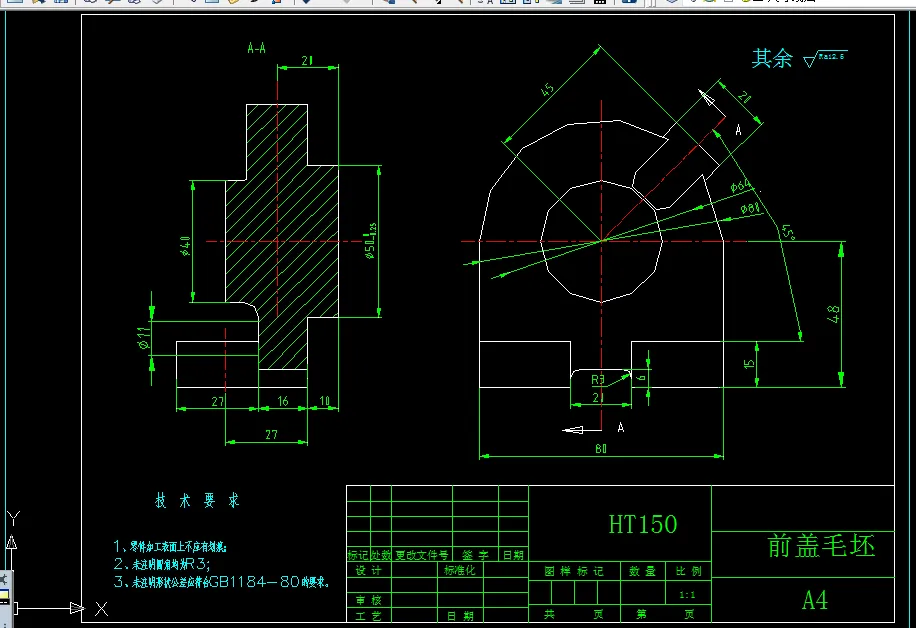This screenshot has width=916, height=628.
Task: Click the 6 slot depth dimension
Action: 641,377
